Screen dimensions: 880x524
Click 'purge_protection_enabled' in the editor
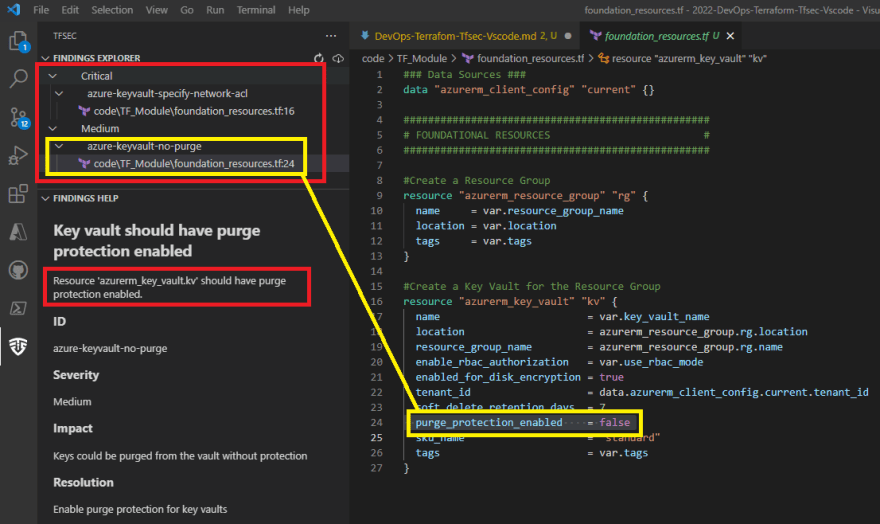[x=489, y=422]
